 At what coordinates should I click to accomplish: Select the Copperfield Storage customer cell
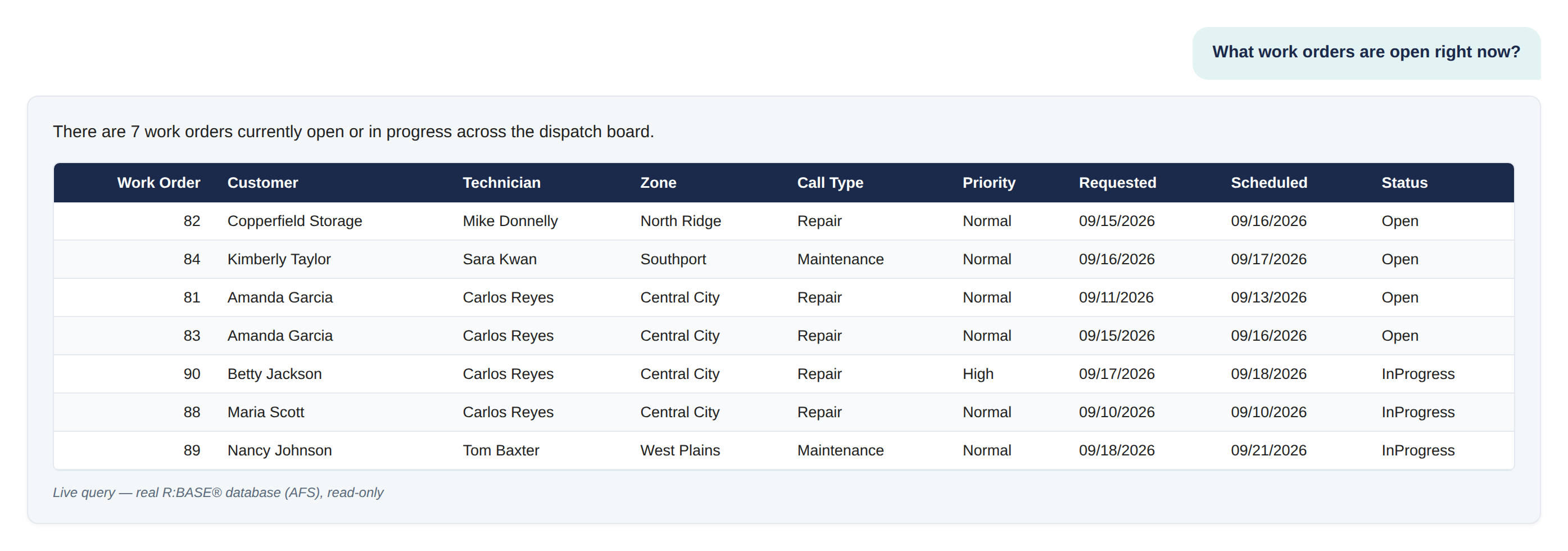click(294, 221)
